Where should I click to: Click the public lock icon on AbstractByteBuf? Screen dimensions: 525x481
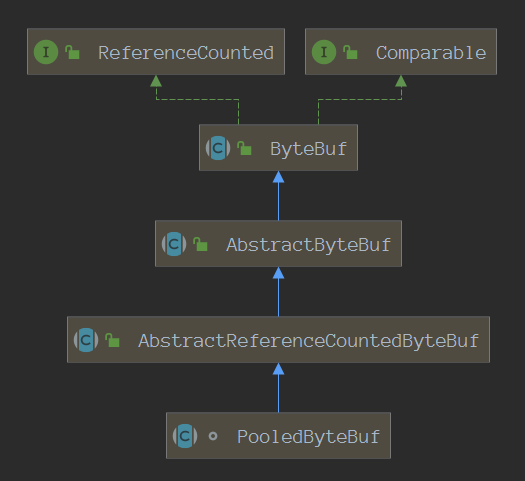(x=200, y=244)
